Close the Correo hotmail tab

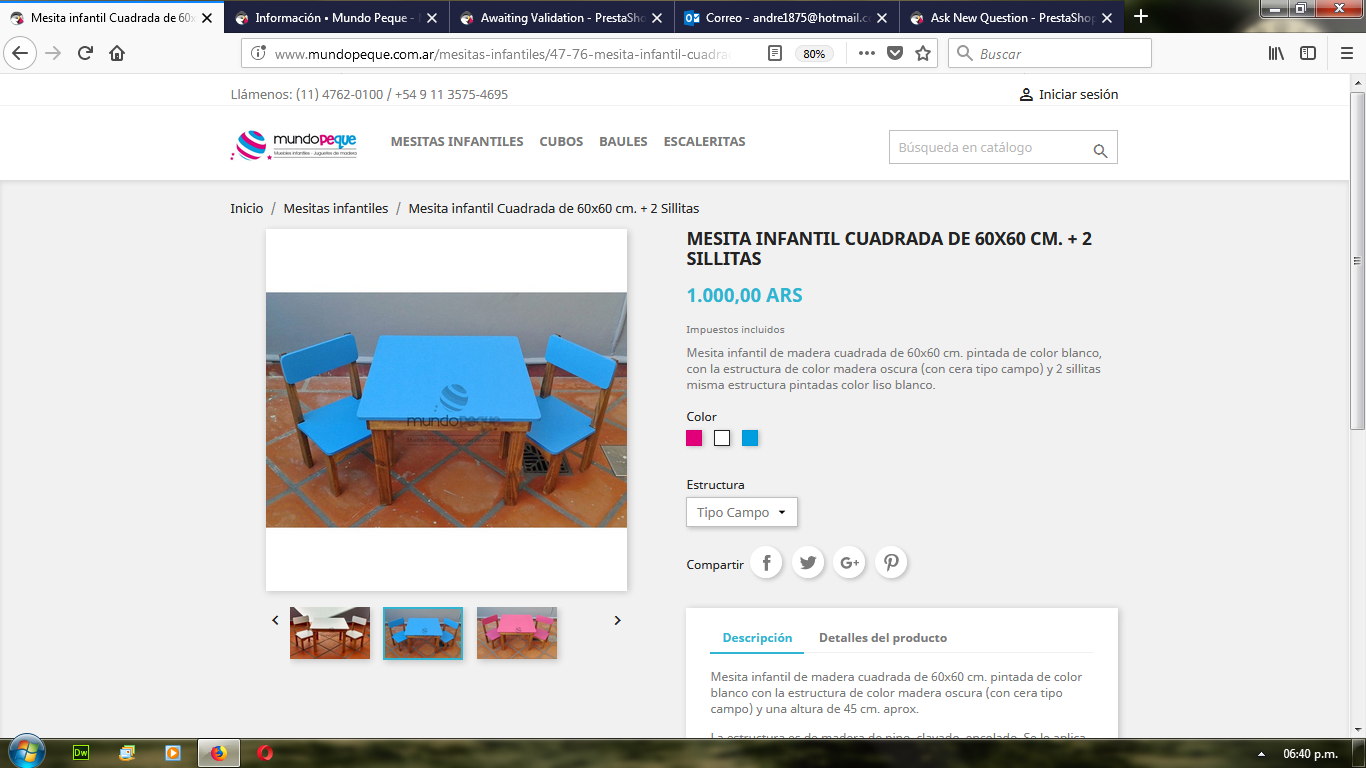[882, 17]
